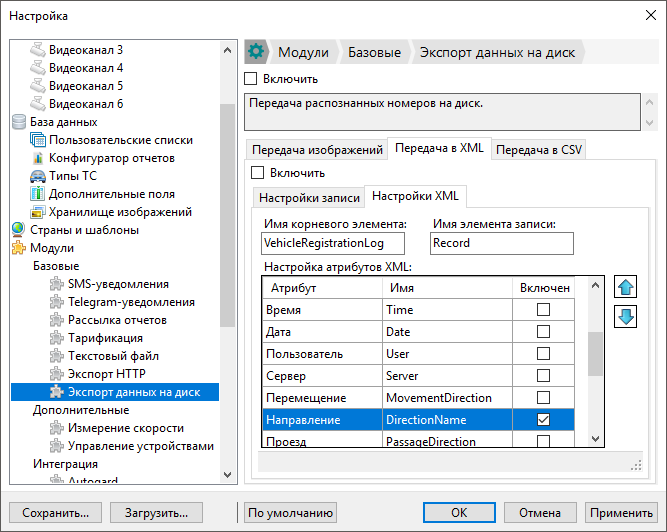Toggle the Включен checkbox for Время attribute
Viewport: 667px width, 532px height.
click(543, 310)
